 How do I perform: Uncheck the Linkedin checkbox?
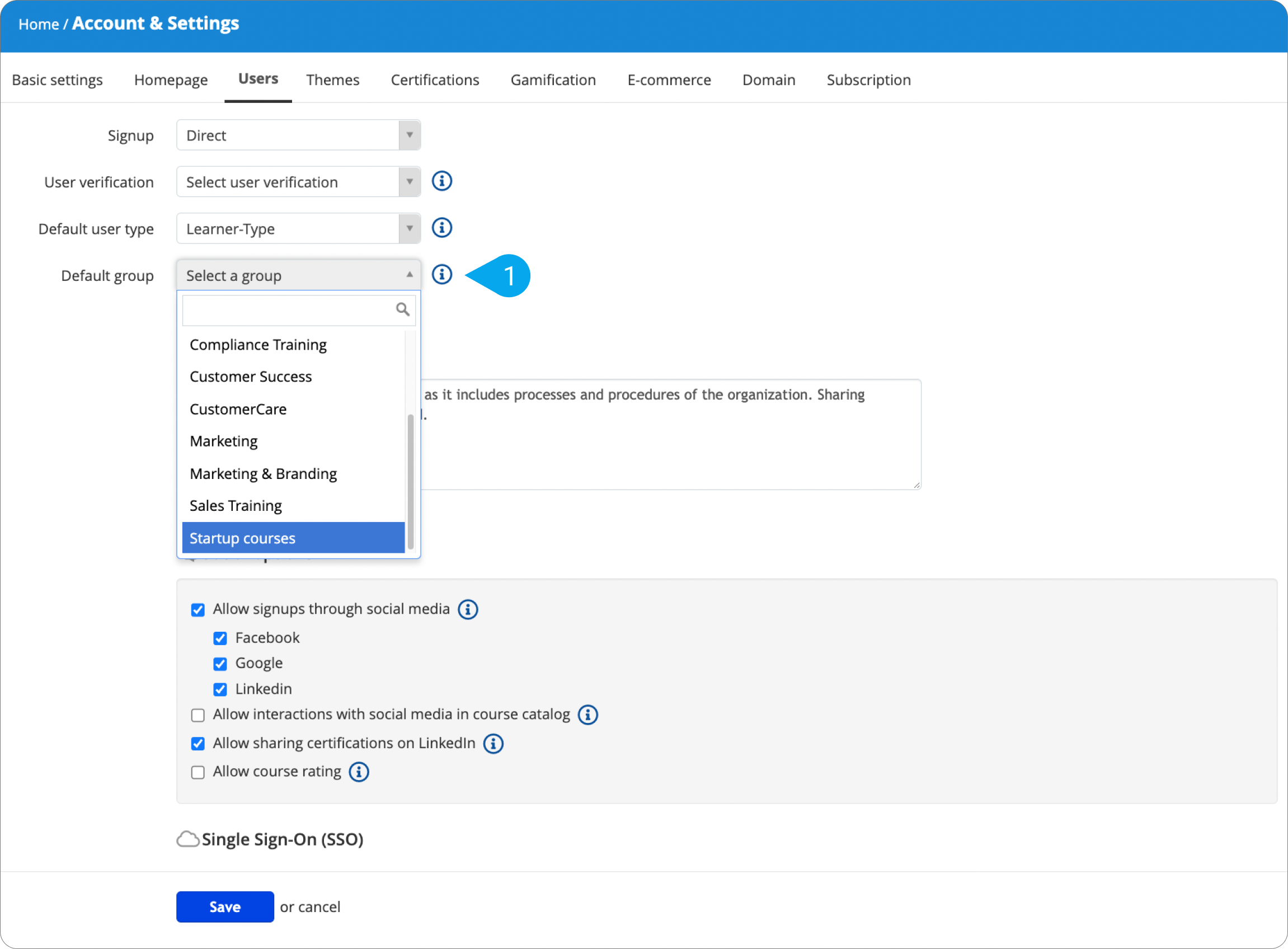pyautogui.click(x=220, y=689)
